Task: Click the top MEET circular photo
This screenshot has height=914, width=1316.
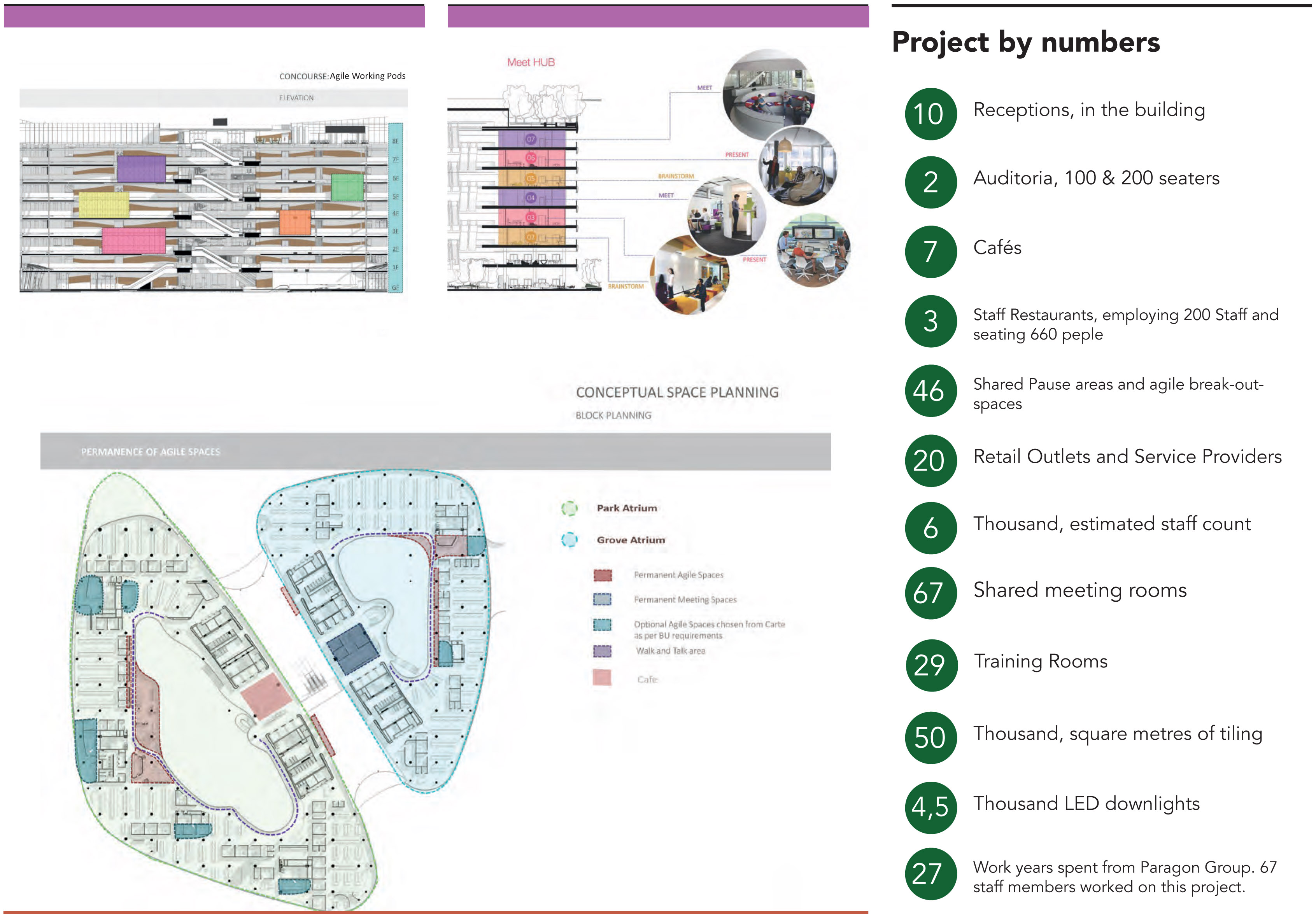Action: (768, 95)
